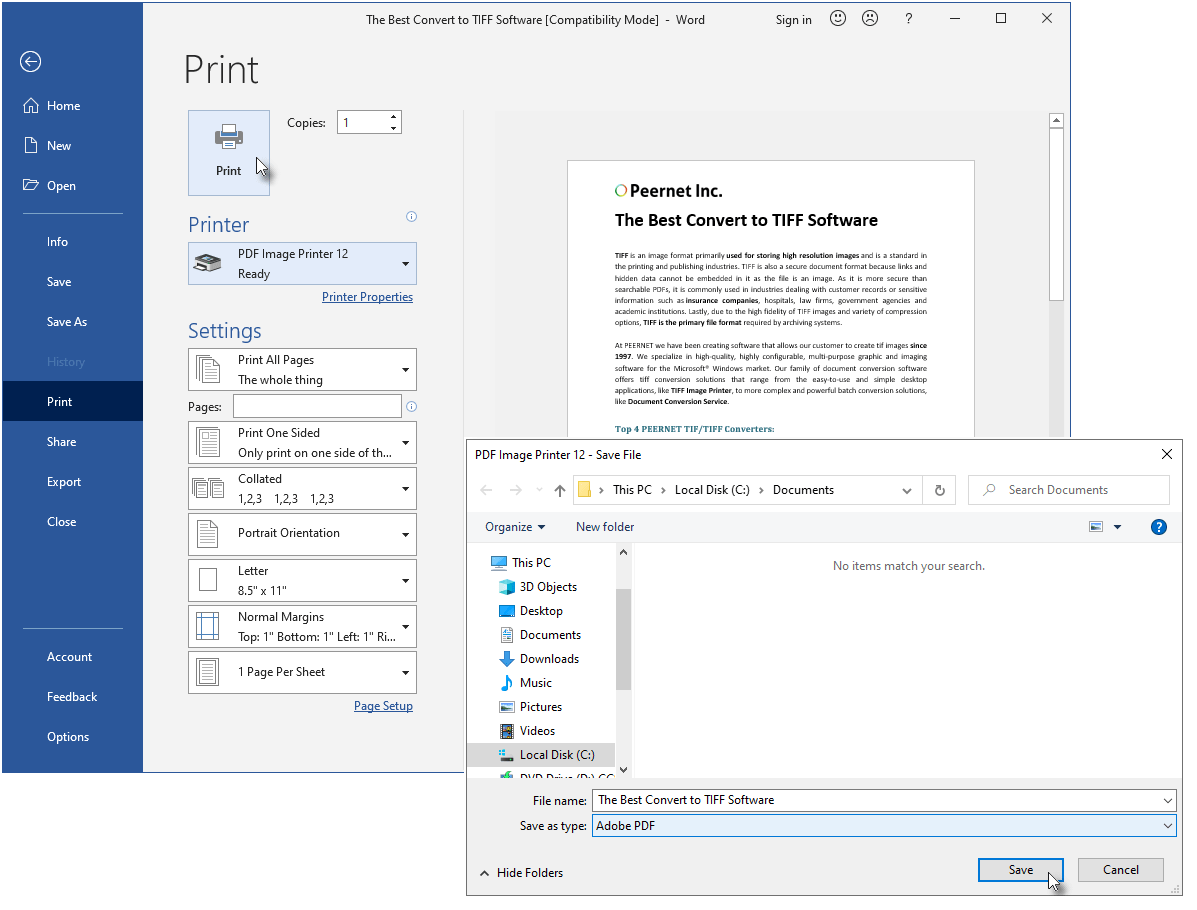Click the PDF Image Printer printer icon
This screenshot has height=910, width=1197.
pyautogui.click(x=208, y=262)
